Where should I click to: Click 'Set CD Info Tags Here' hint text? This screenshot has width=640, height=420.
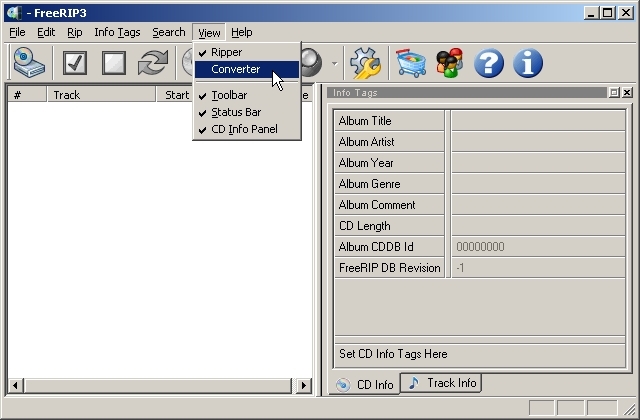(x=393, y=354)
